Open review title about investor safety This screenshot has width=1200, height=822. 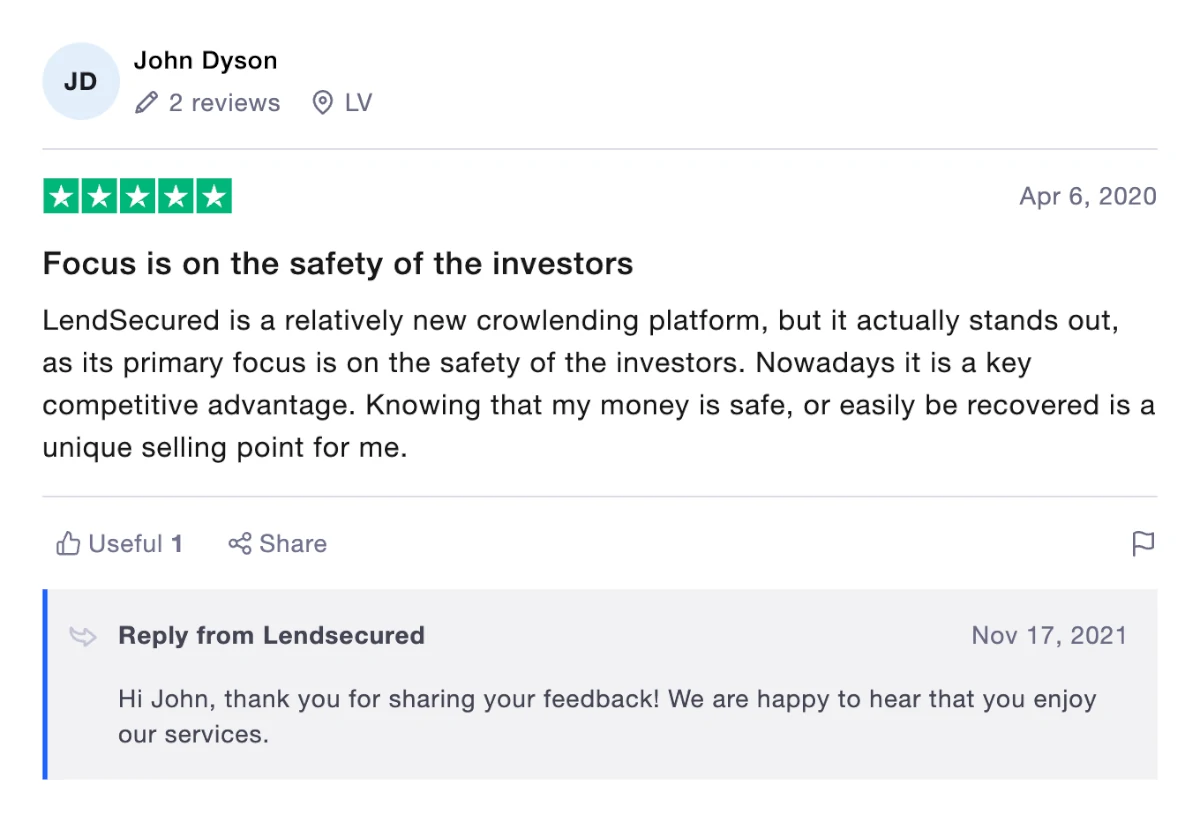click(338, 264)
